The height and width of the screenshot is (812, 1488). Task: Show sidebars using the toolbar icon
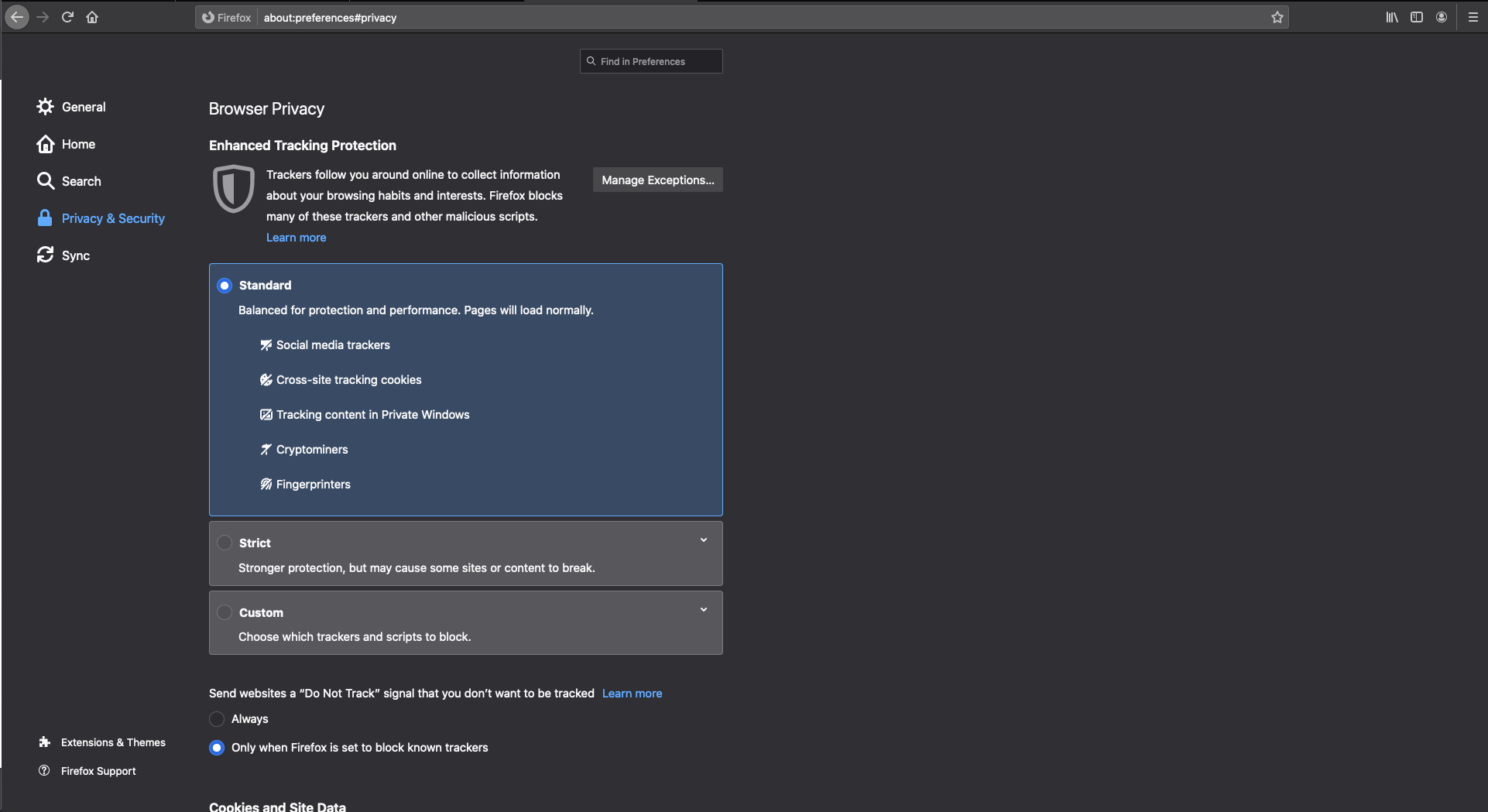point(1416,17)
